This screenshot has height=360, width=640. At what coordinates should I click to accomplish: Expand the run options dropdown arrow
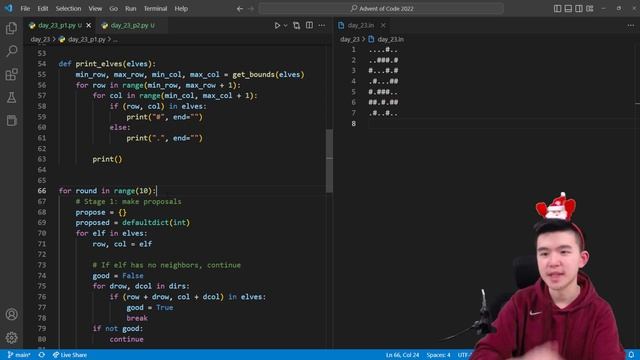tap(285, 25)
